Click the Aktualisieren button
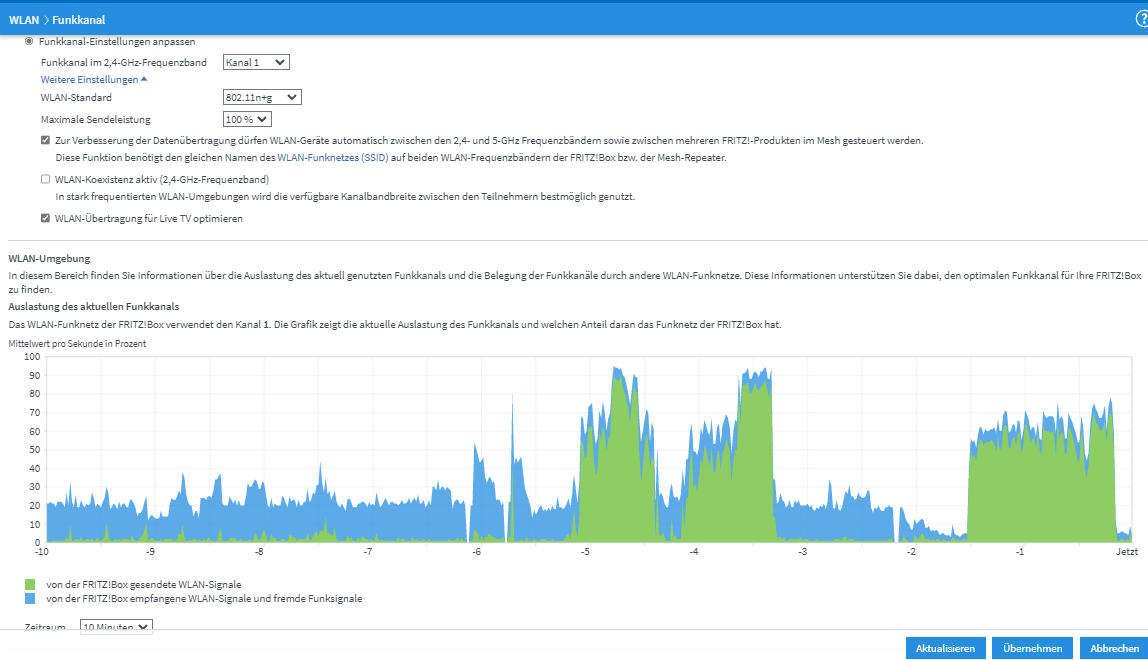This screenshot has width=1148, height=660. 945,648
